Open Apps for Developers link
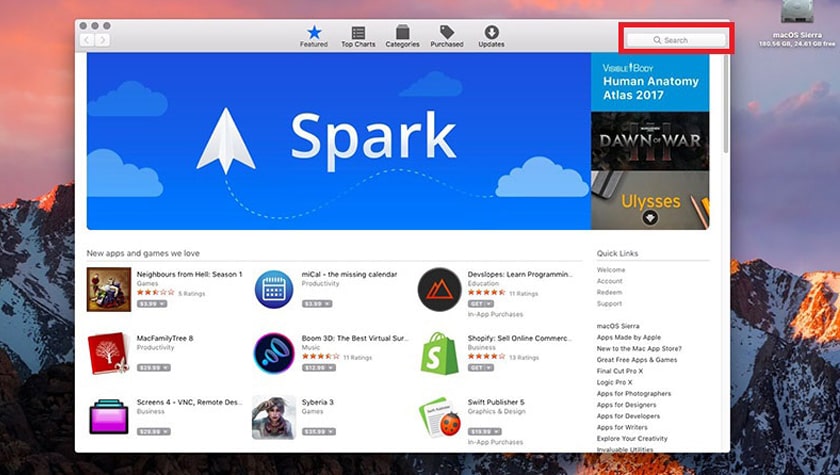The height and width of the screenshot is (475, 840). pyautogui.click(x=628, y=416)
